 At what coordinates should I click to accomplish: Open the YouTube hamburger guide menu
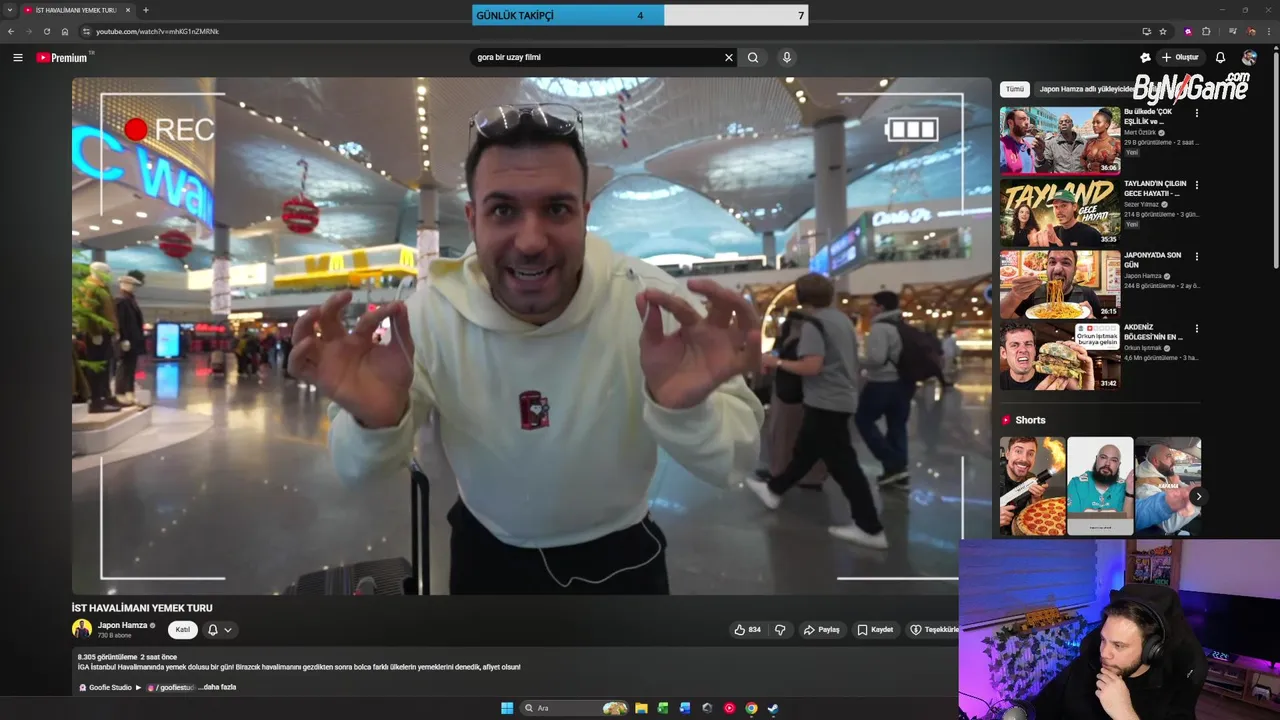(x=18, y=58)
